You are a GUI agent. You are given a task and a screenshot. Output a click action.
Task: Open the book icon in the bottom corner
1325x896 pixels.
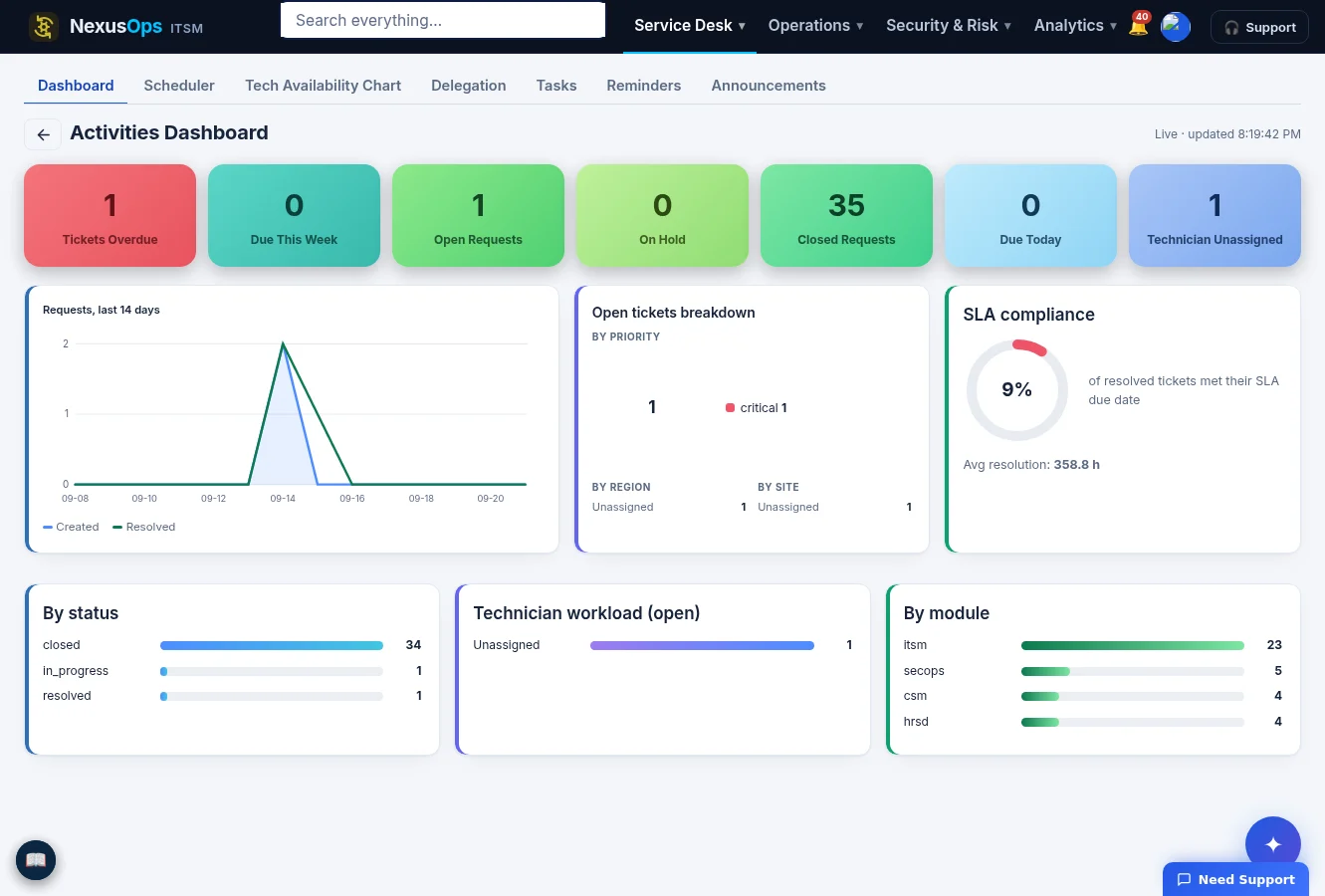pyautogui.click(x=36, y=860)
